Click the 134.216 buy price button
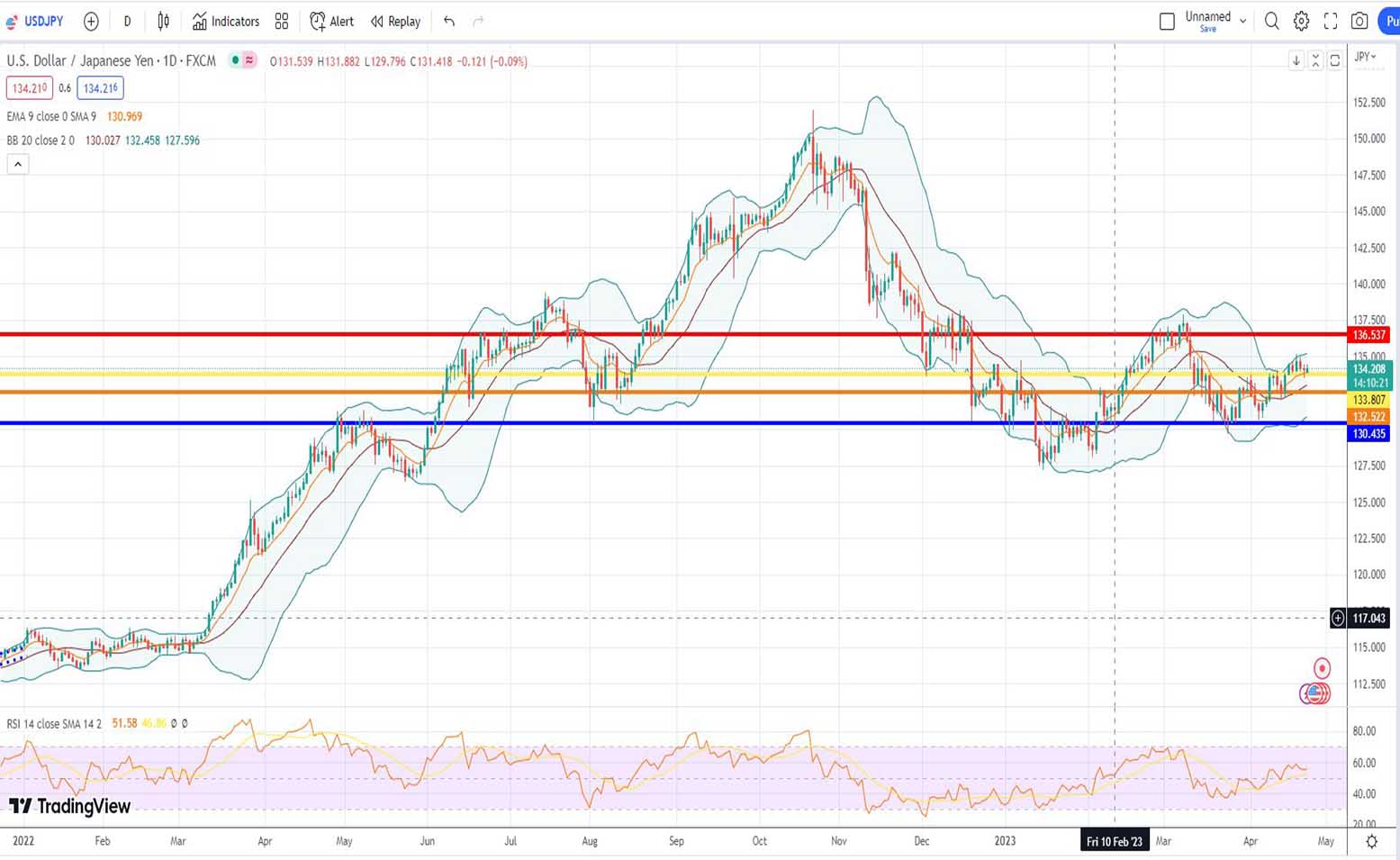The width and height of the screenshot is (1400, 860). 100,88
